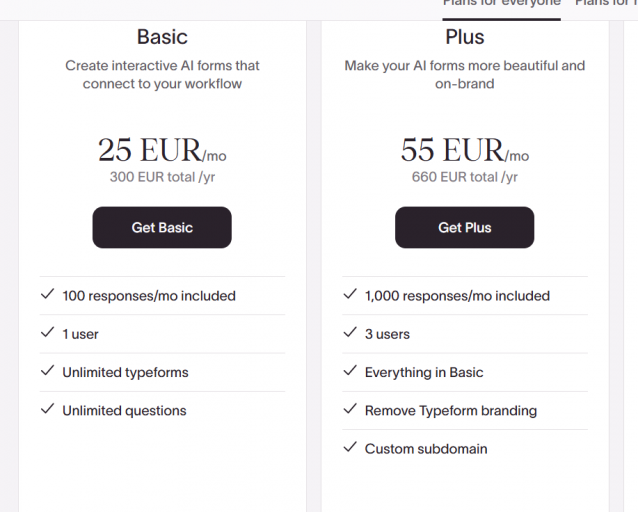Select the Plus plan heading
The image size is (638, 512).
pyautogui.click(x=464, y=37)
